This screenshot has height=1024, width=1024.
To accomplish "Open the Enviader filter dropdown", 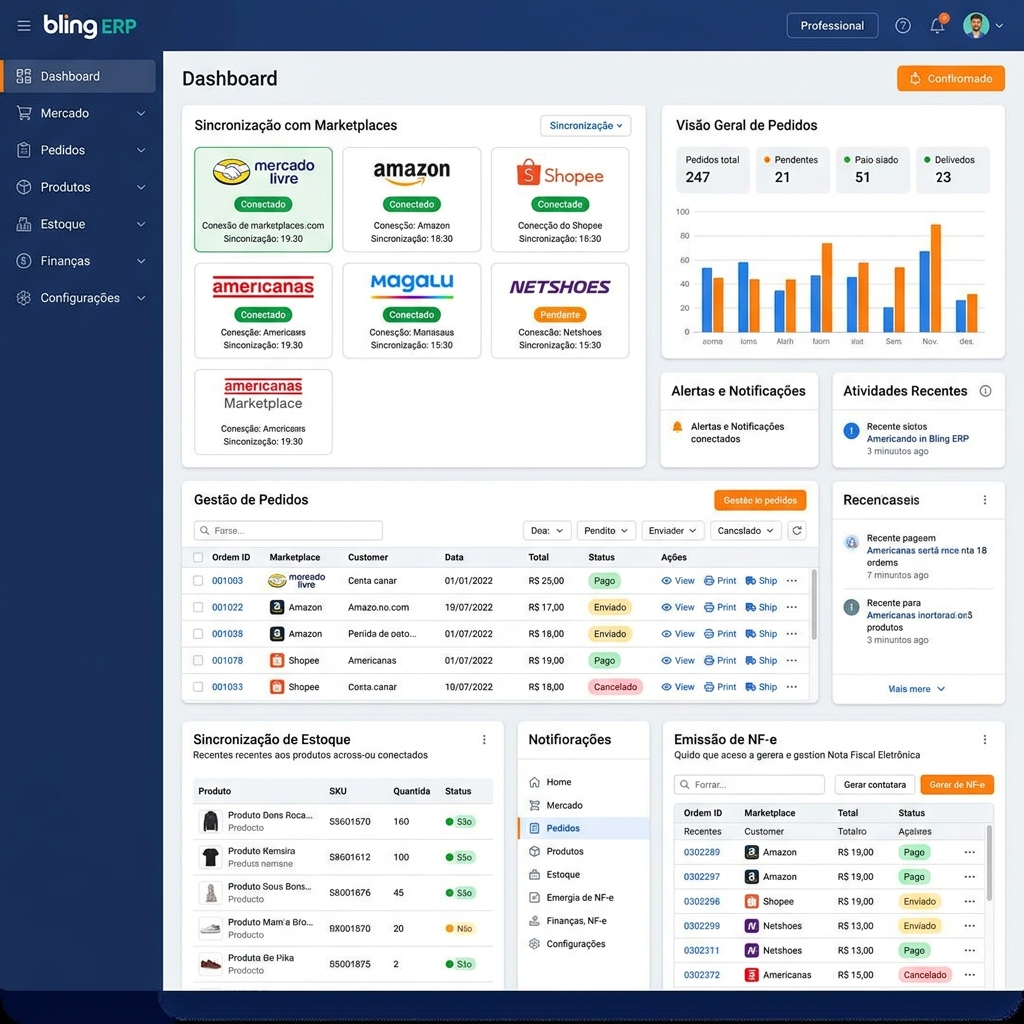I will [672, 530].
